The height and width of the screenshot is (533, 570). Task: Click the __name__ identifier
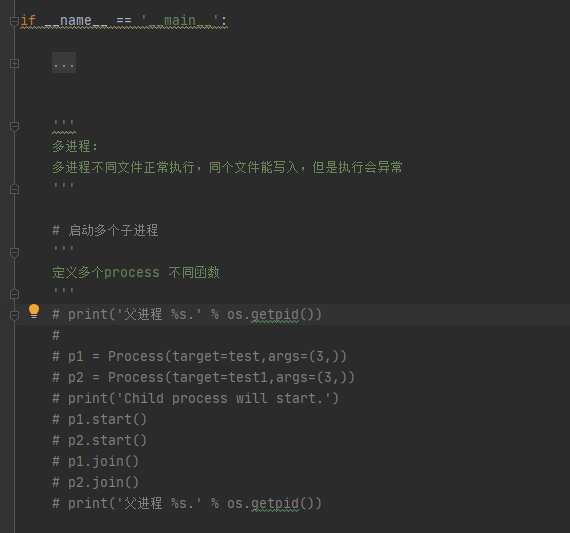coord(76,21)
